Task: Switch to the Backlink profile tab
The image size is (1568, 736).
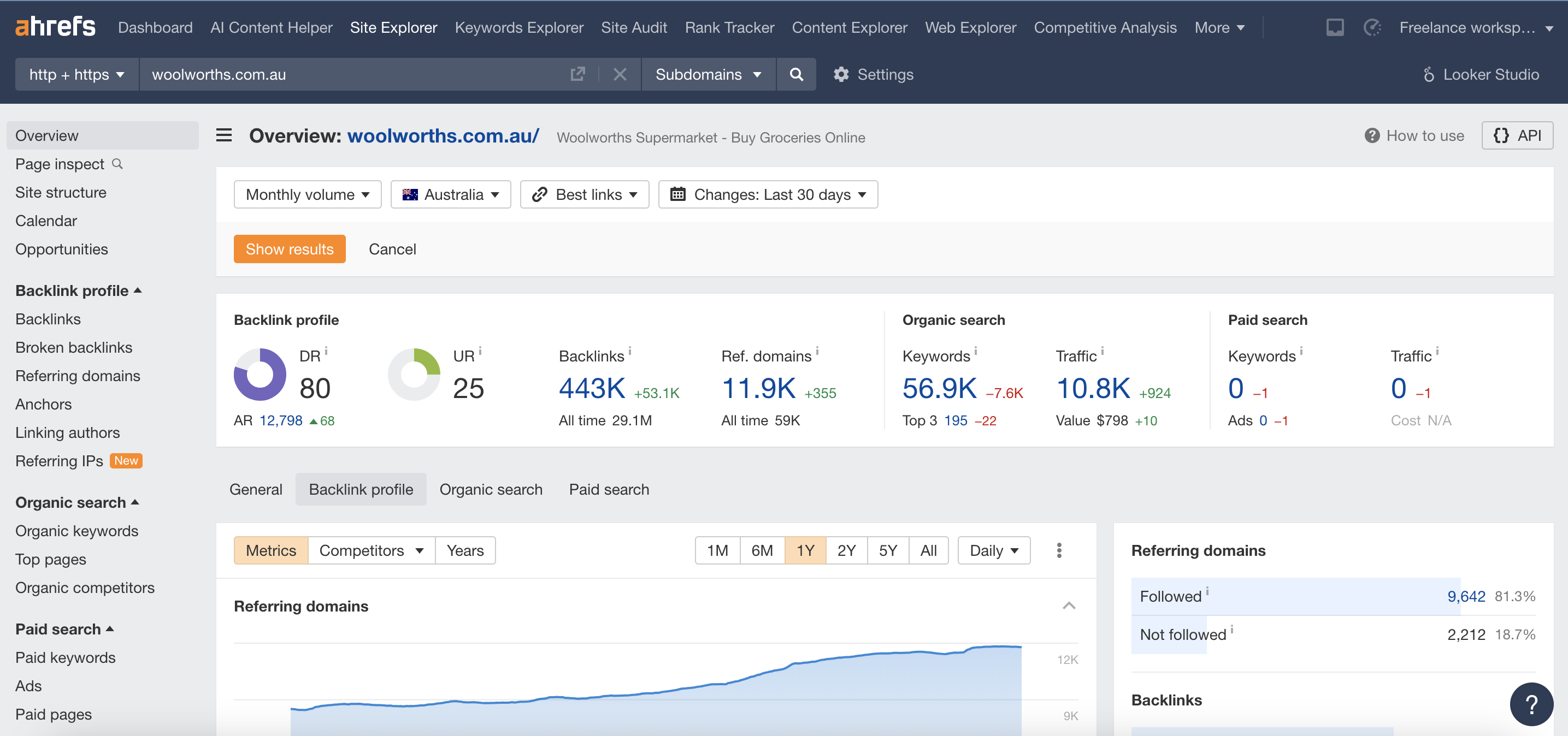Action: [361, 489]
